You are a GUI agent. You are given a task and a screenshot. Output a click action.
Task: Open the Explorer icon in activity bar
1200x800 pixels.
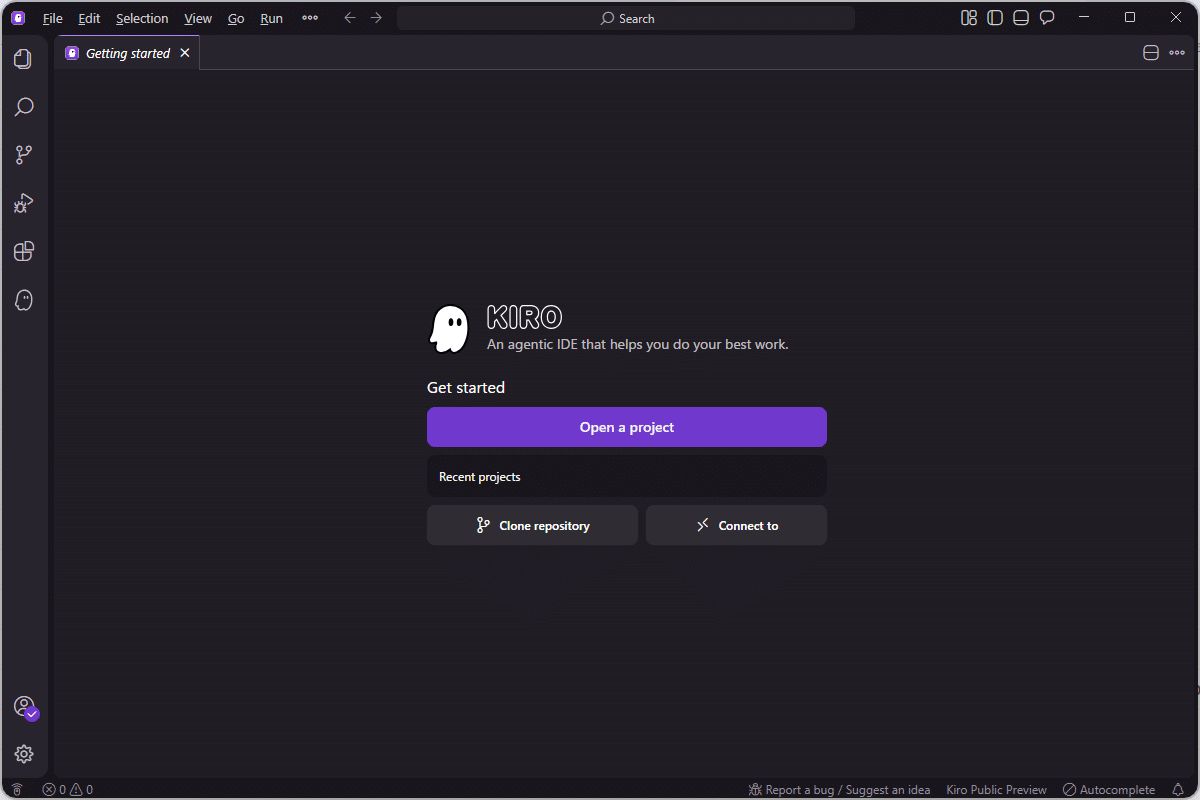click(24, 59)
